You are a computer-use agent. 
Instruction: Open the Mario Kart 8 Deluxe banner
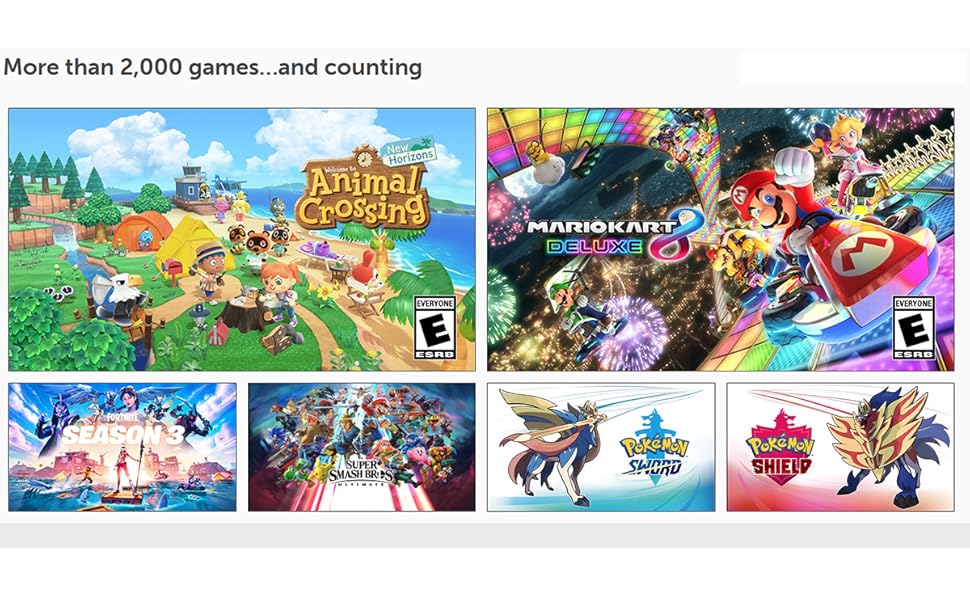(x=721, y=239)
